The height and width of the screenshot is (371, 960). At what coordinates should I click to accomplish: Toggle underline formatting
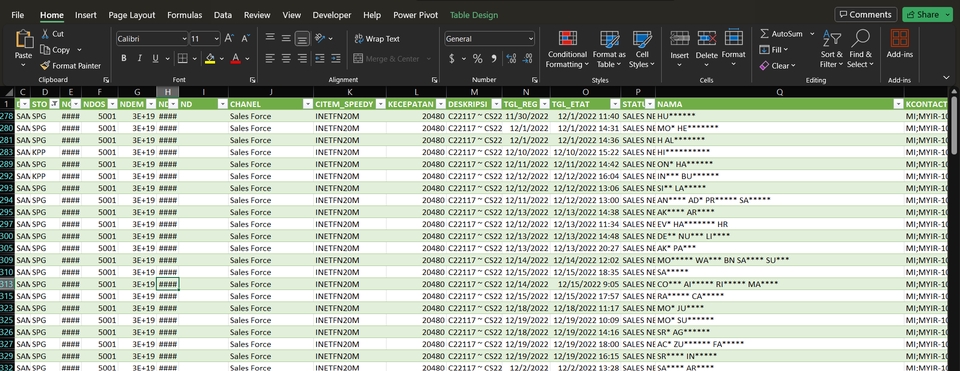155,59
